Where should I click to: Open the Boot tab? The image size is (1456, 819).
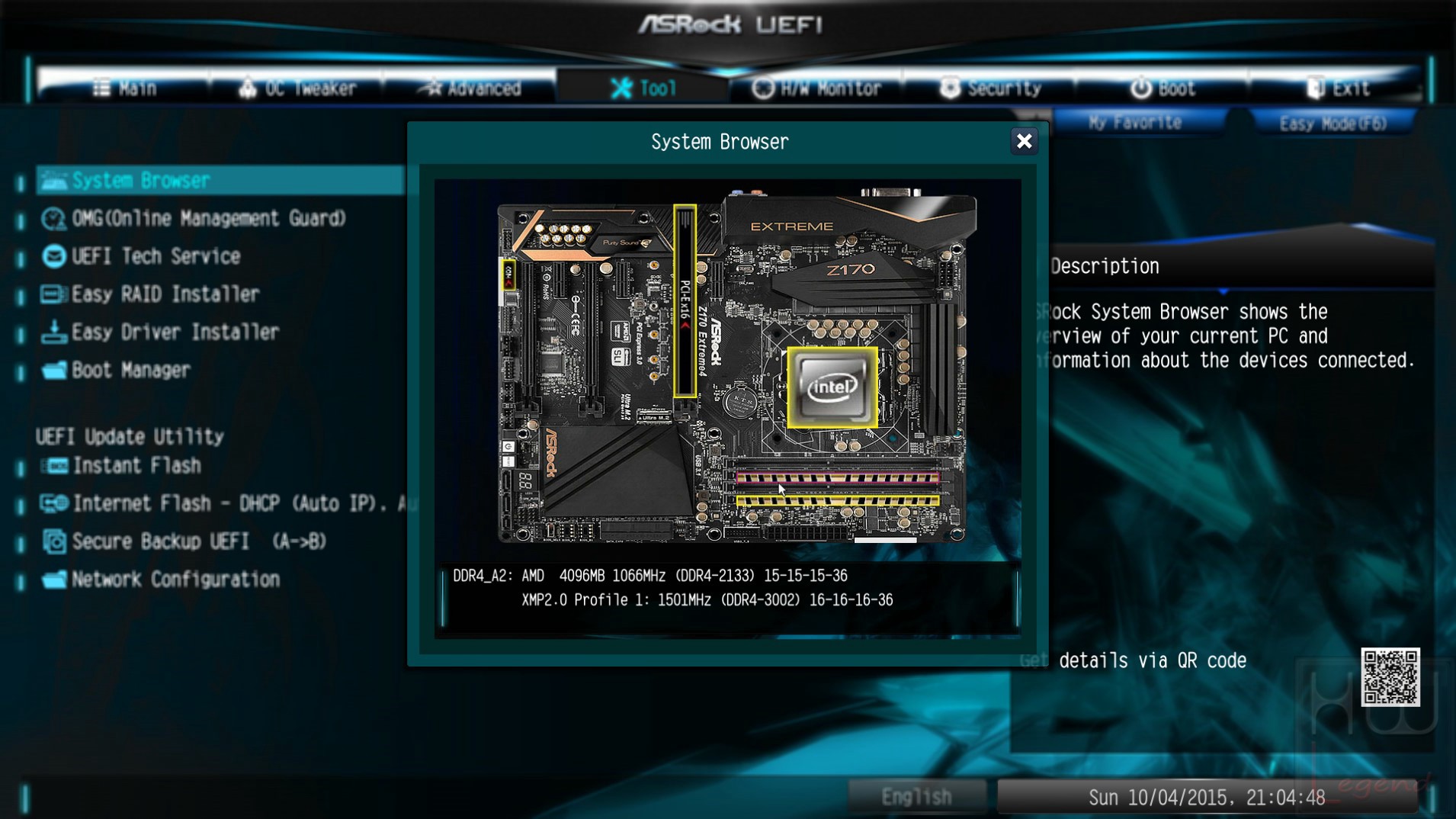1163,88
